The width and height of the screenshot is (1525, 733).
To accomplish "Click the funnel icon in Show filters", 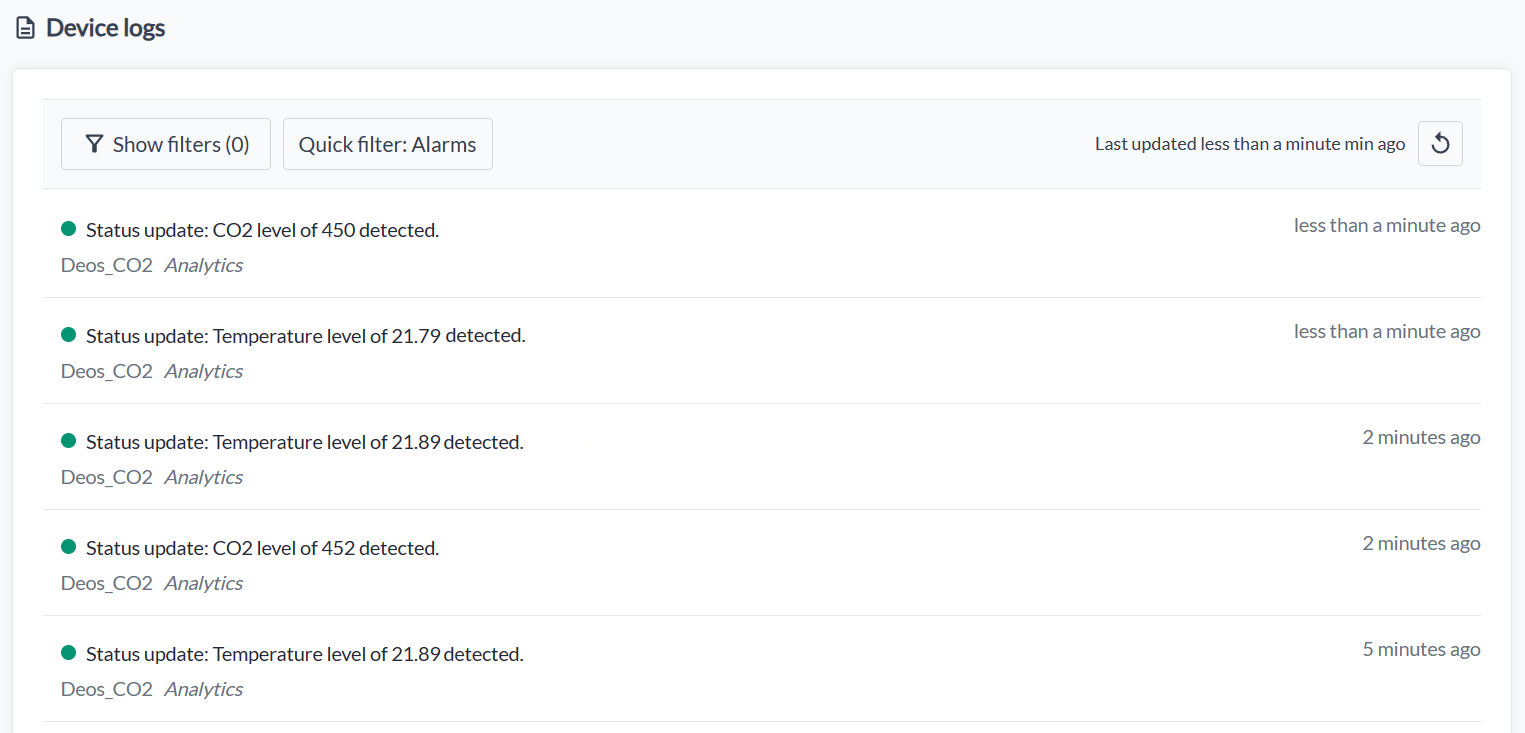I will (94, 144).
